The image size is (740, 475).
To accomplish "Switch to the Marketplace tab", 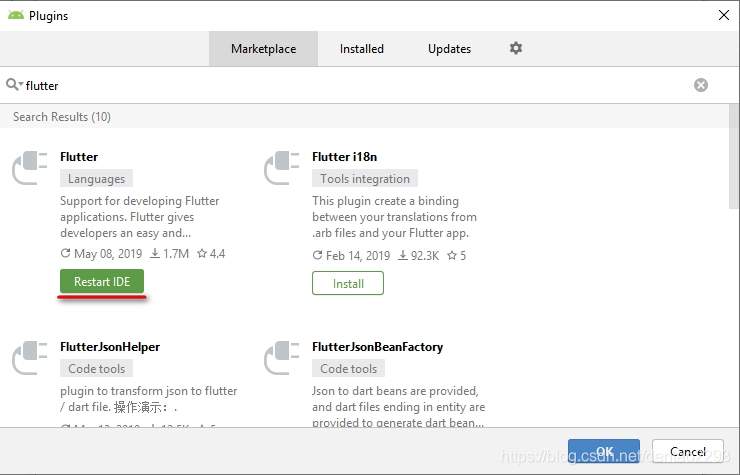I will pos(263,49).
